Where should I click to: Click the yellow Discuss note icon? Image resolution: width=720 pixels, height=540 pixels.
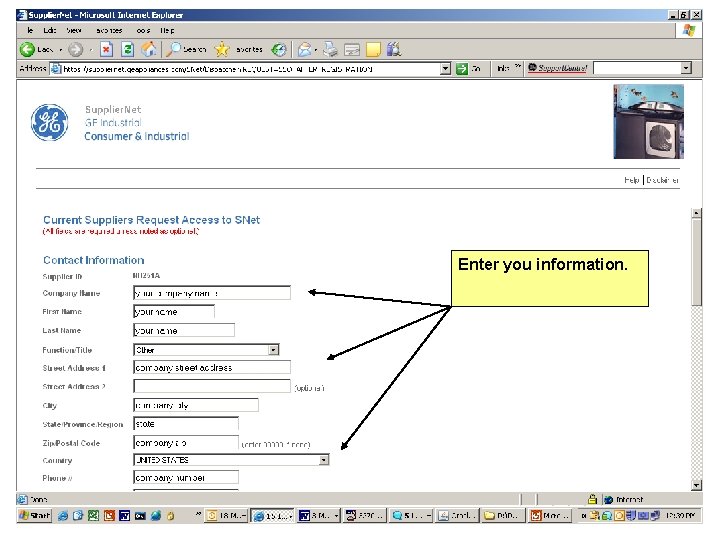click(373, 49)
